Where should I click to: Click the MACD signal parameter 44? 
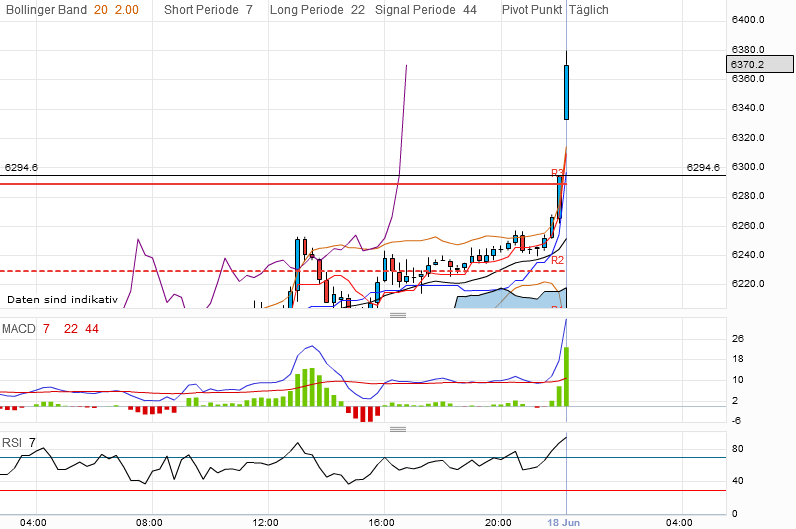[92, 329]
